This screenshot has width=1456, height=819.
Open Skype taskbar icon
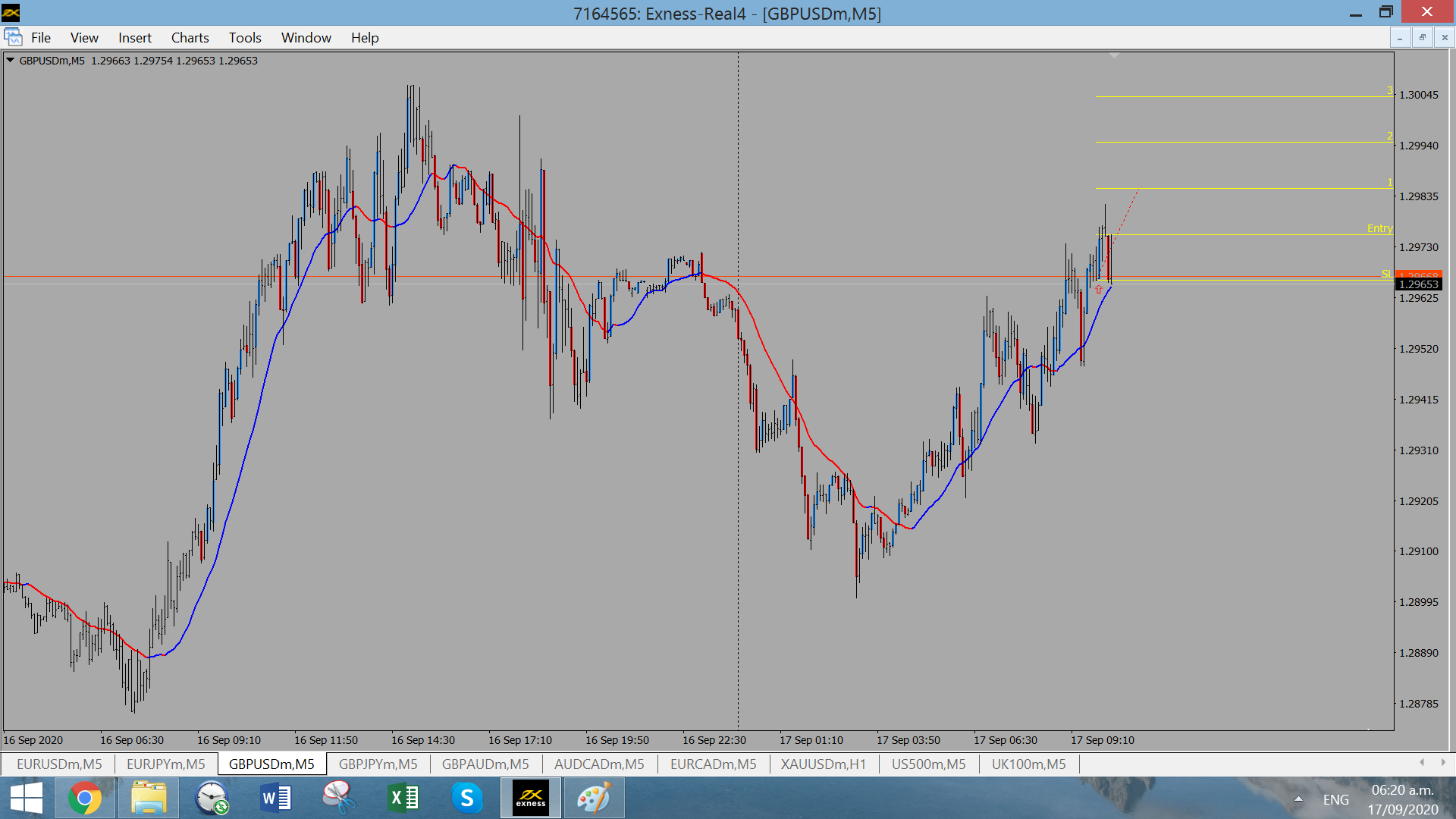[x=467, y=798]
